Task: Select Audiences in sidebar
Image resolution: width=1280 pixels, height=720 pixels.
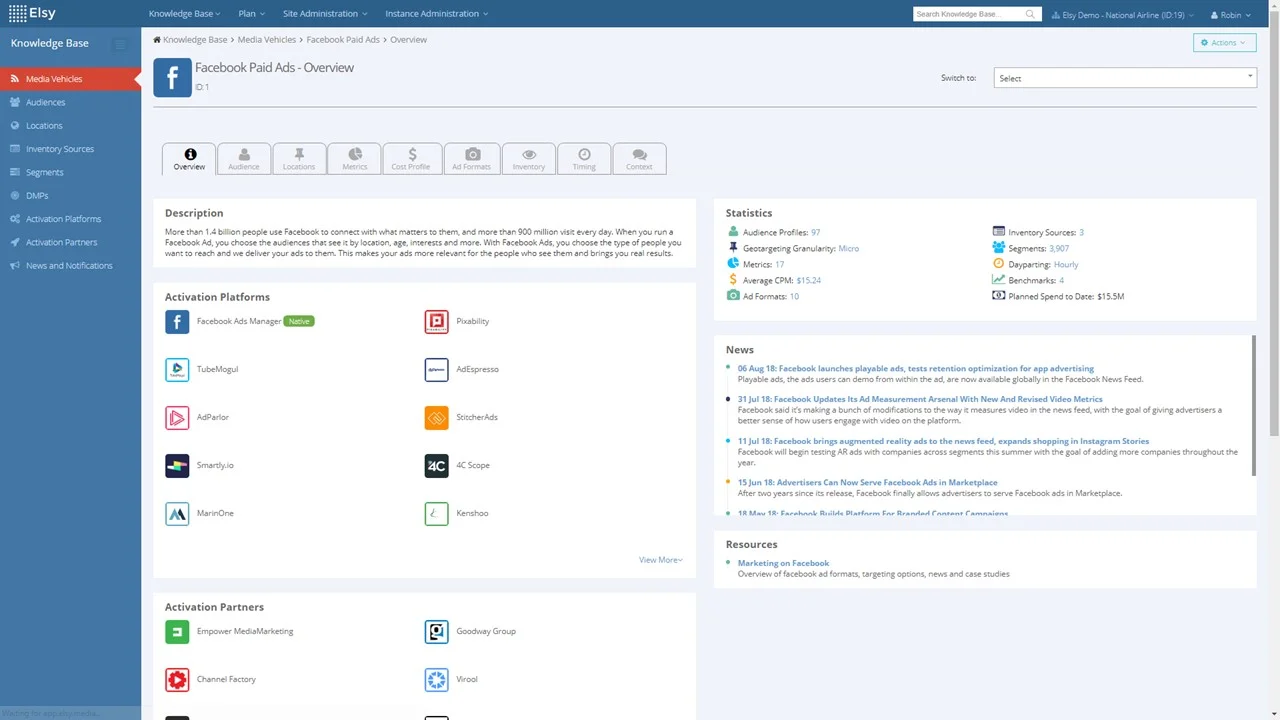Action: (70, 102)
